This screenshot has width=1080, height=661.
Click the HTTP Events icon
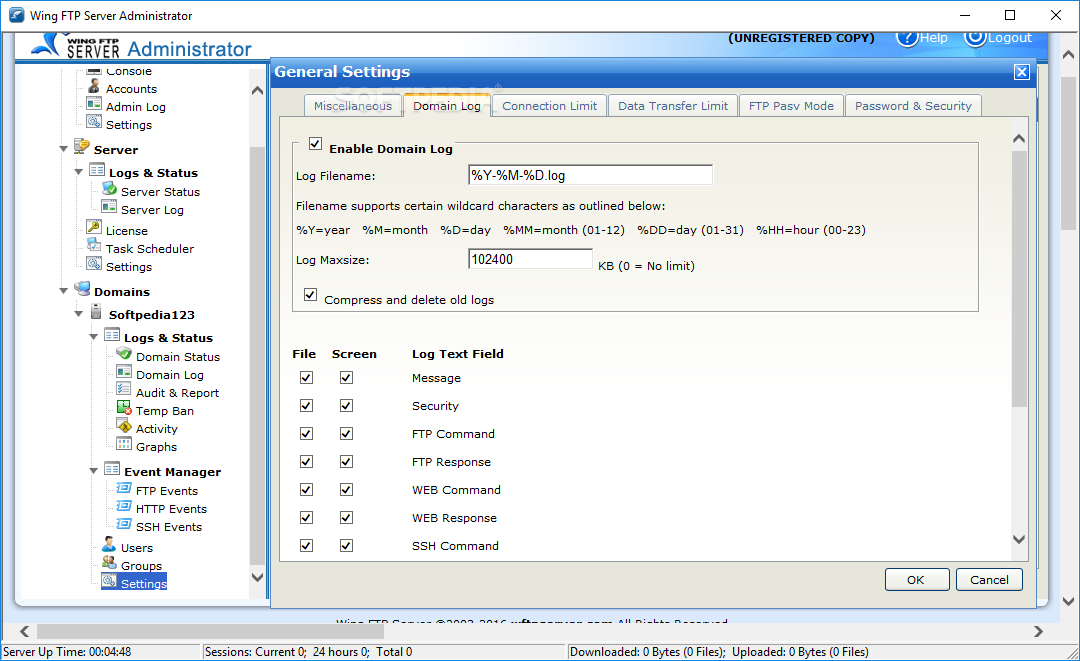[124, 506]
